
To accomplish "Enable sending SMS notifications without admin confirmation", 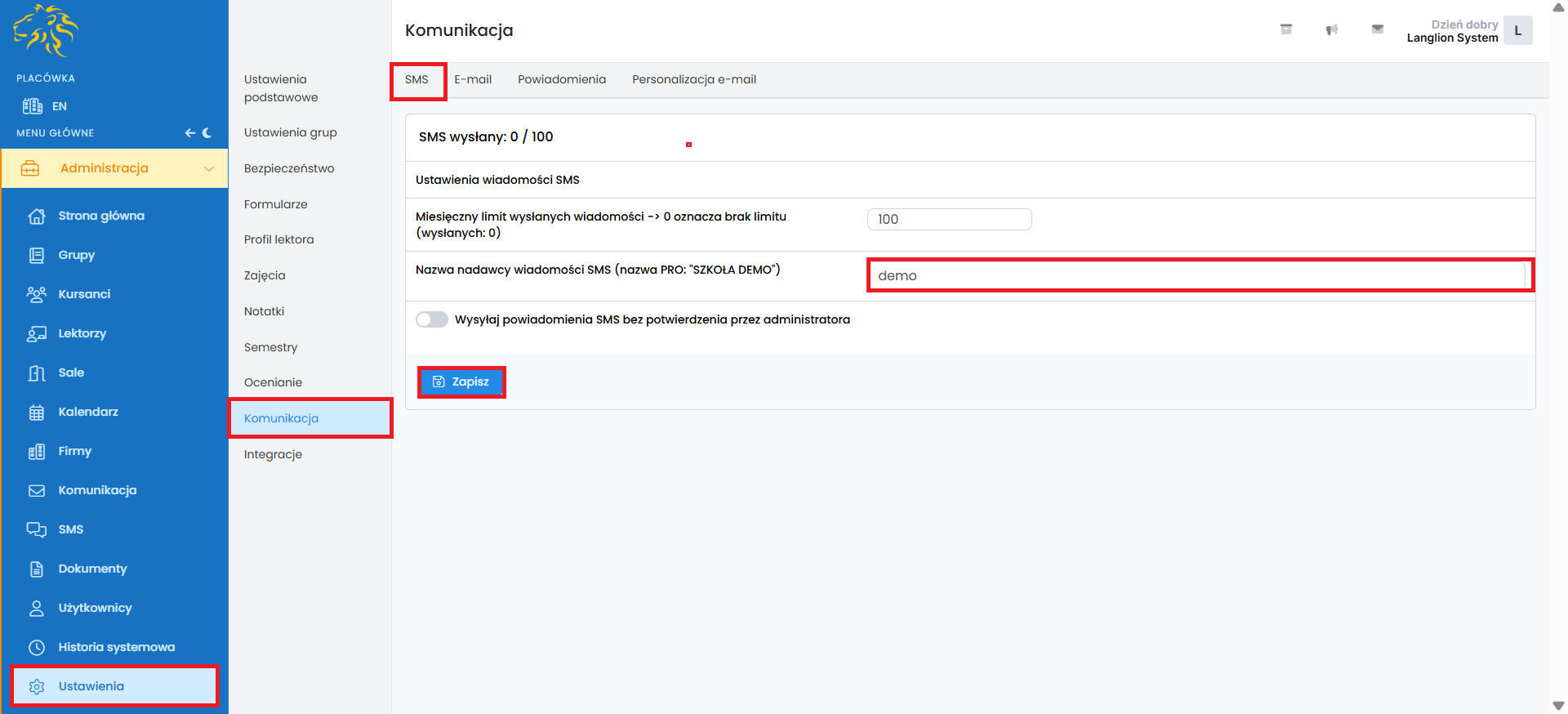I will (x=432, y=319).
